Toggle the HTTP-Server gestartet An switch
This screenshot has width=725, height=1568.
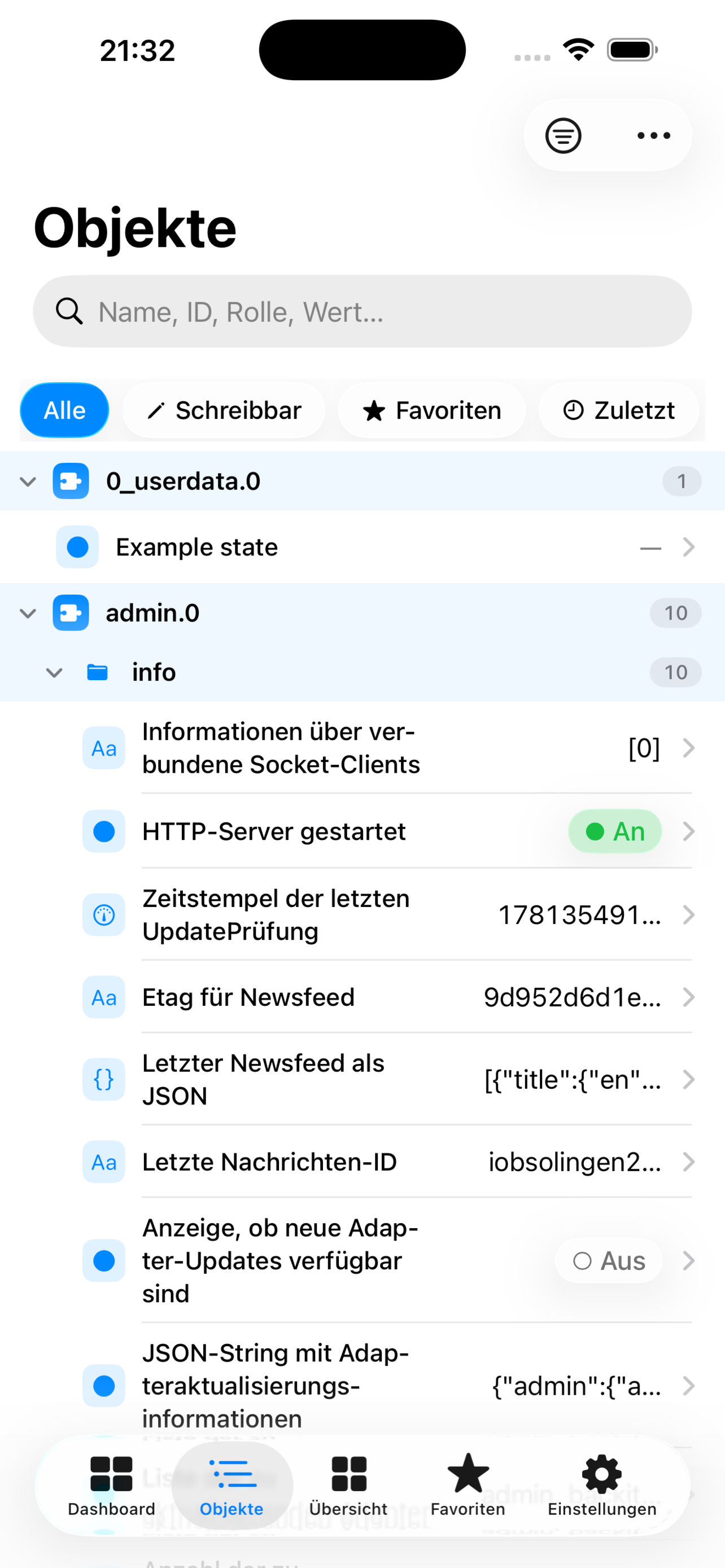click(x=615, y=831)
